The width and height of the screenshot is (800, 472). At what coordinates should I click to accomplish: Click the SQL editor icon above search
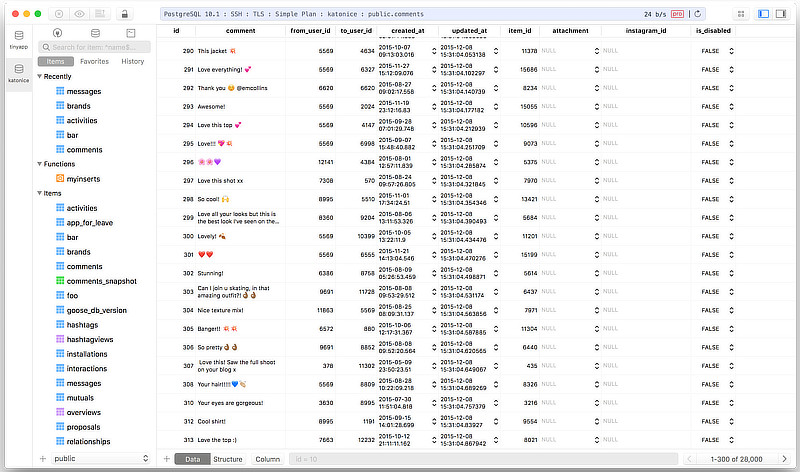pos(131,33)
